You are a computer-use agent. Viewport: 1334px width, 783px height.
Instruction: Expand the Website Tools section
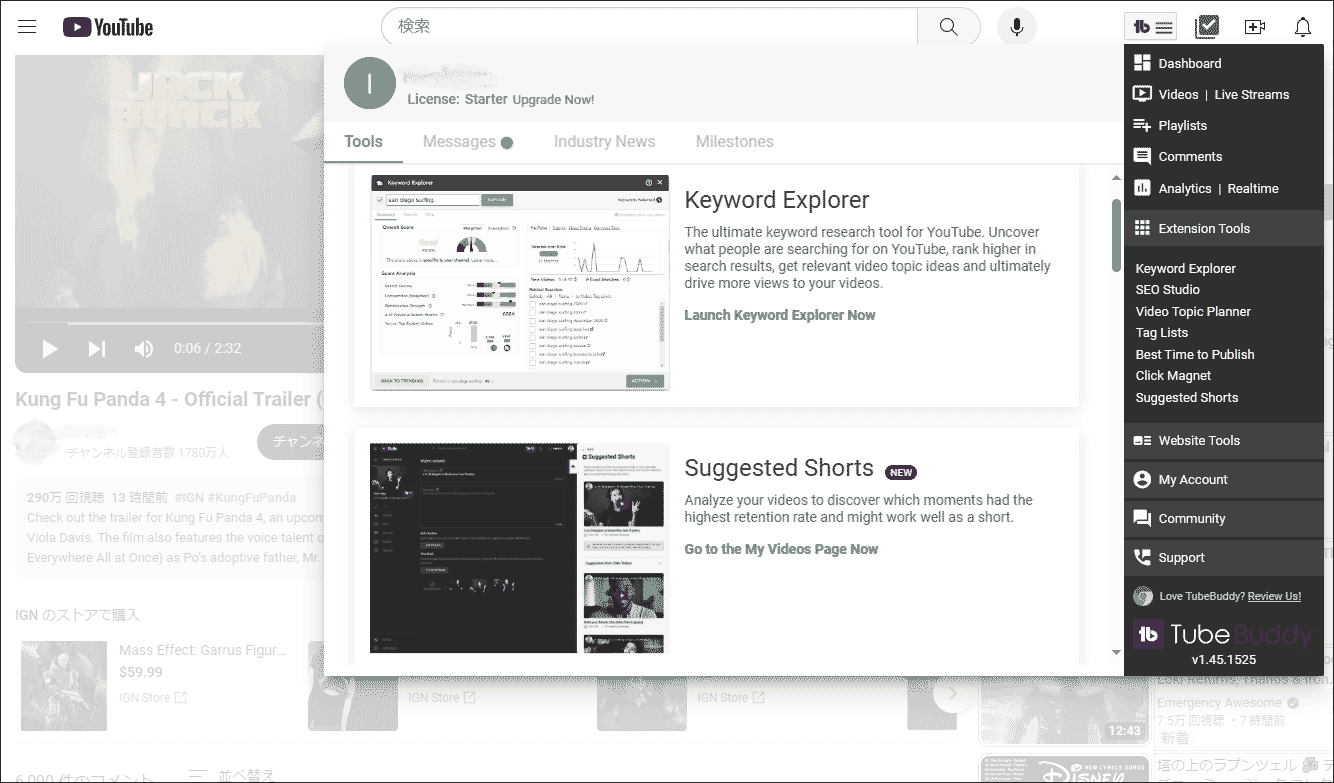[1224, 440]
